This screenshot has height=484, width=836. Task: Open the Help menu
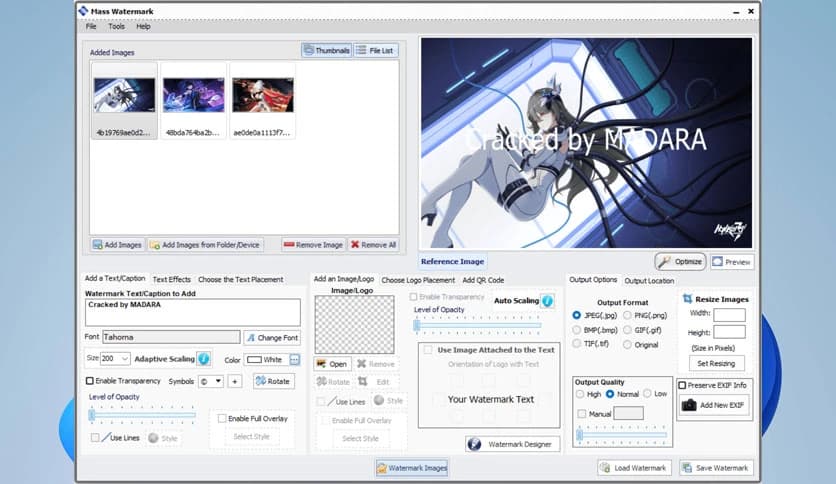[143, 26]
